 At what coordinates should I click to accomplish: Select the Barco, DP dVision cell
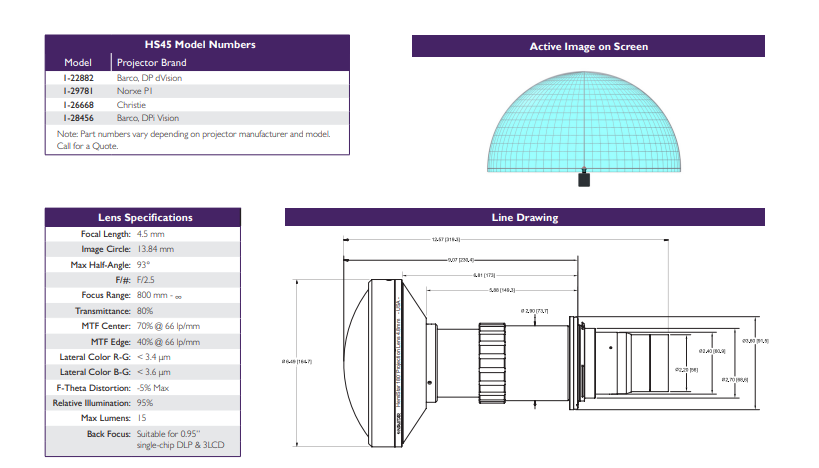click(149, 78)
